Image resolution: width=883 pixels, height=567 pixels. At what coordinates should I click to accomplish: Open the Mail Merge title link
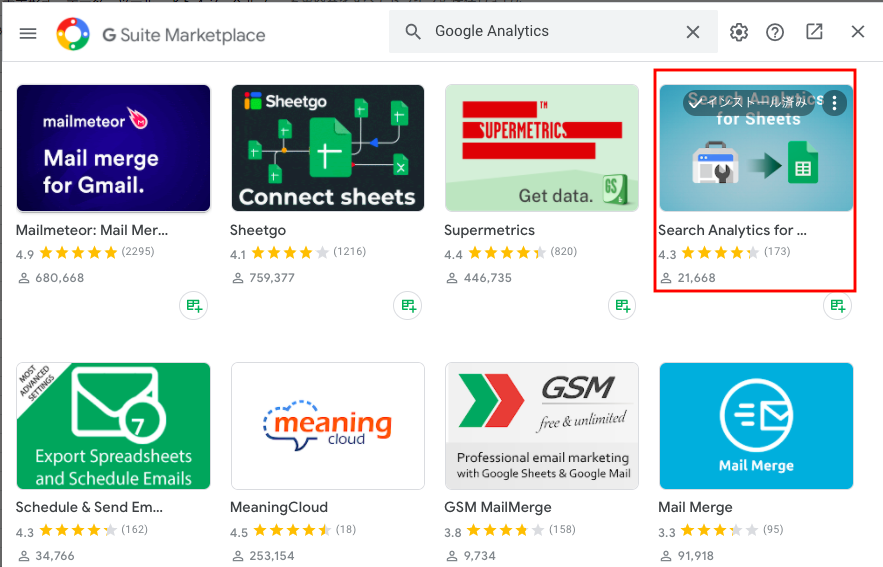(x=695, y=507)
